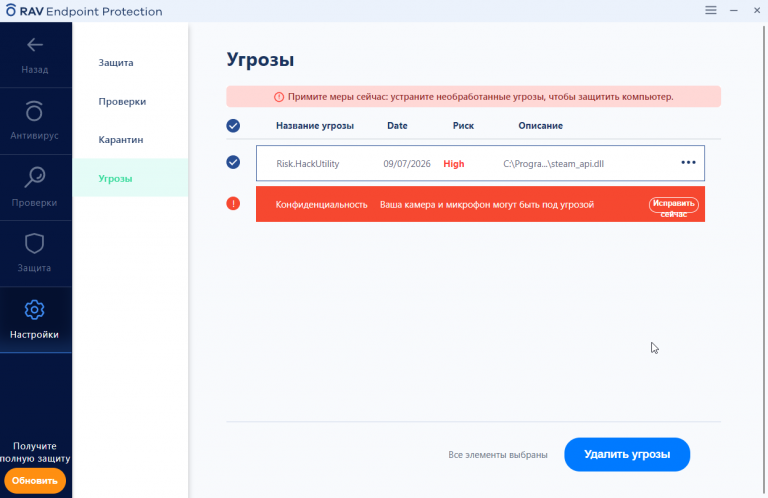Viewport: 768px width, 498px height.
Task: Click the pink Примите меры сейчас banner text
Action: [480, 97]
